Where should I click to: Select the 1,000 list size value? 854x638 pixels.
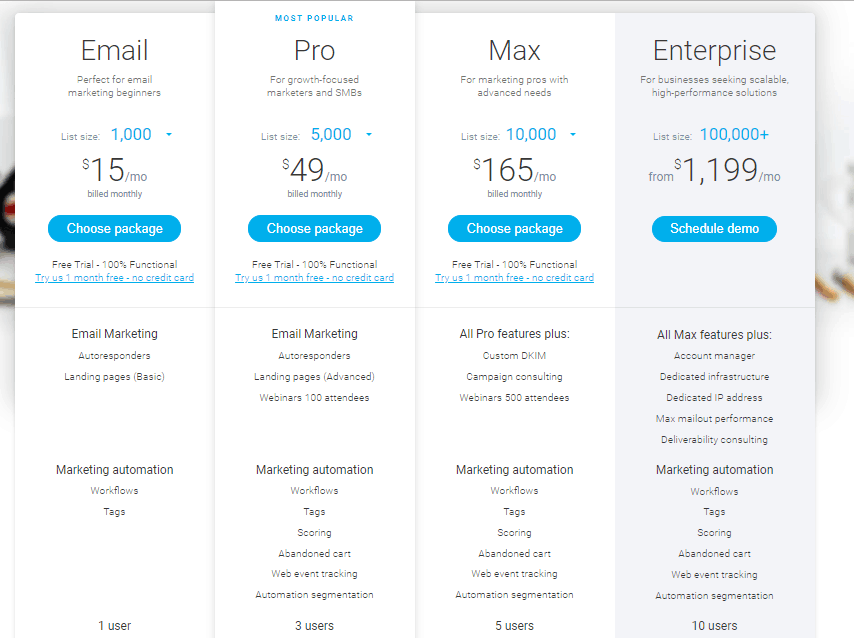(131, 135)
